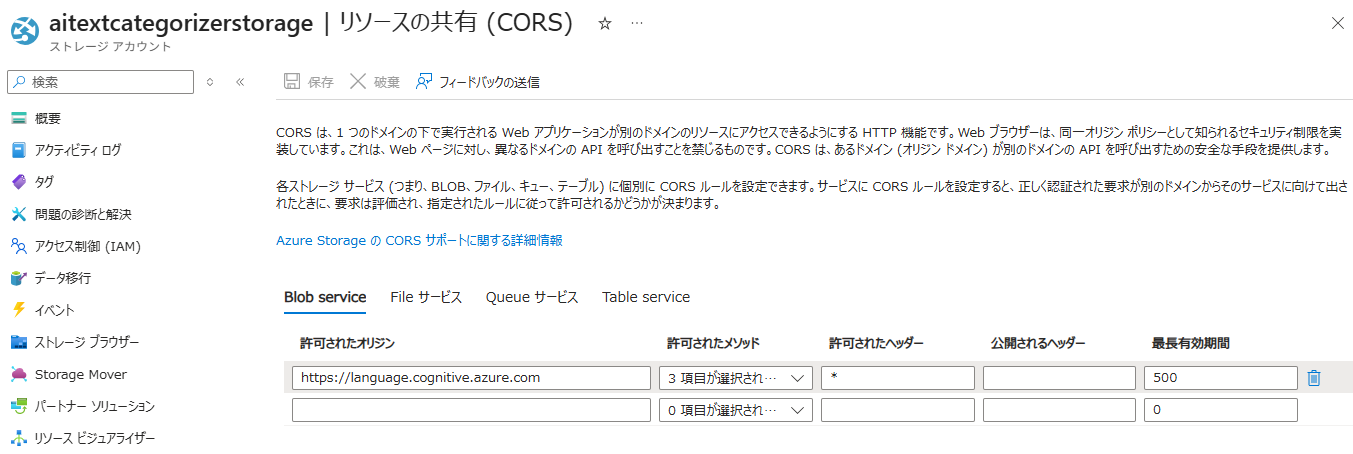The image size is (1353, 454).
Task: Open the 概要 overview icon
Action: coord(18,118)
